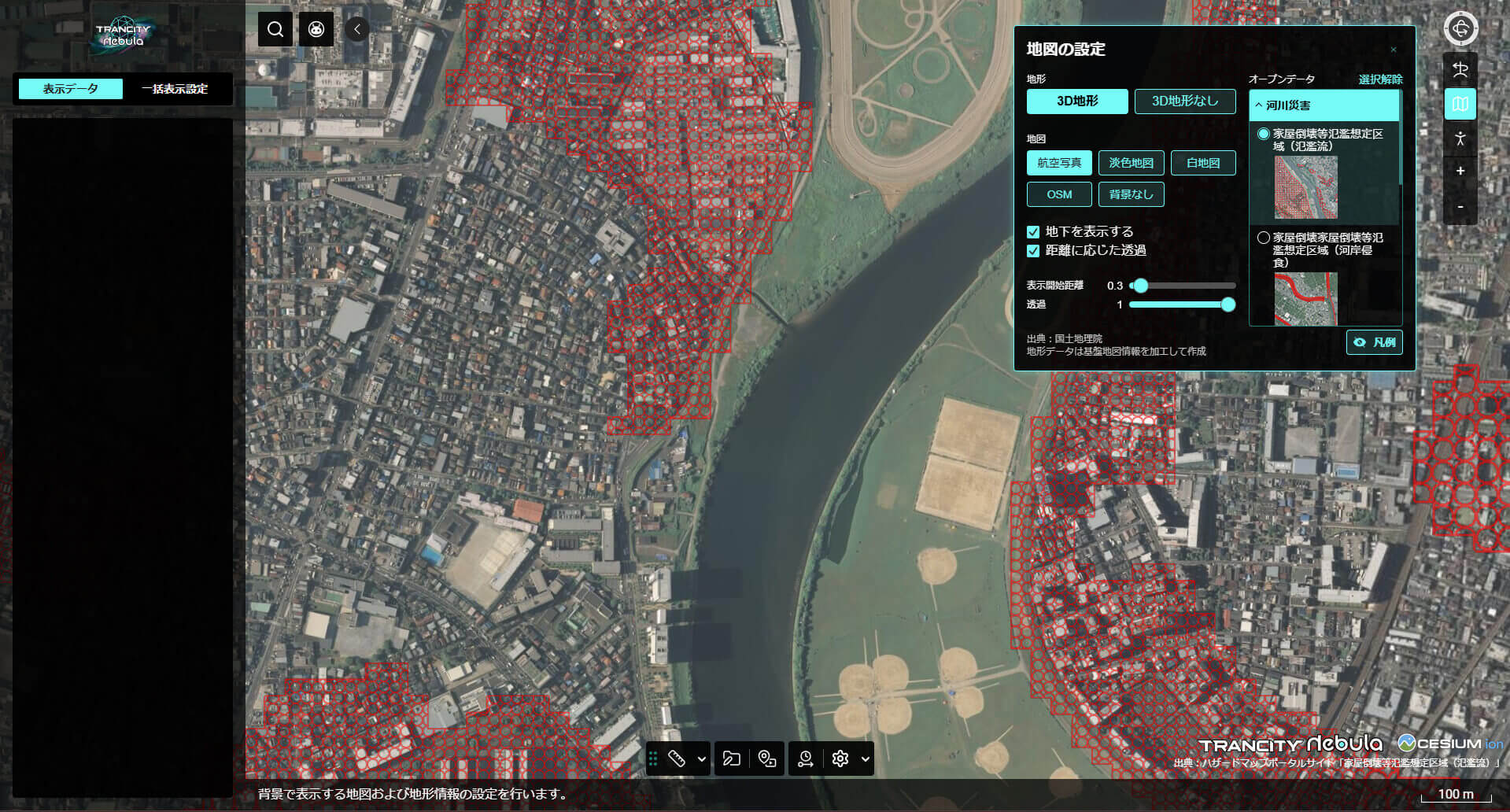Toggle the 距離に応じた透過 checkbox

pos(1033,251)
